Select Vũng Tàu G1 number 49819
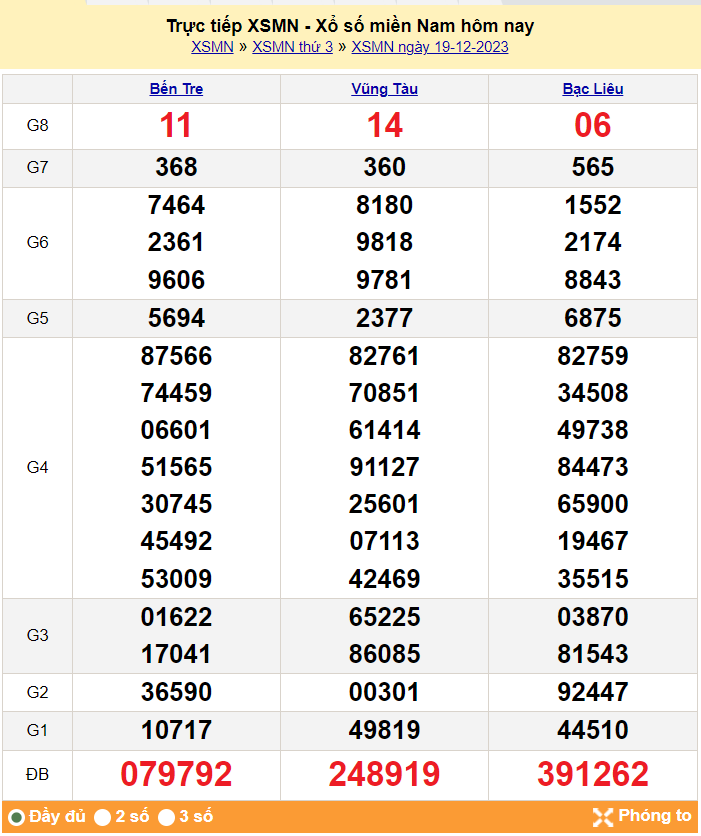Image resolution: width=701 pixels, height=836 pixels. 384,730
